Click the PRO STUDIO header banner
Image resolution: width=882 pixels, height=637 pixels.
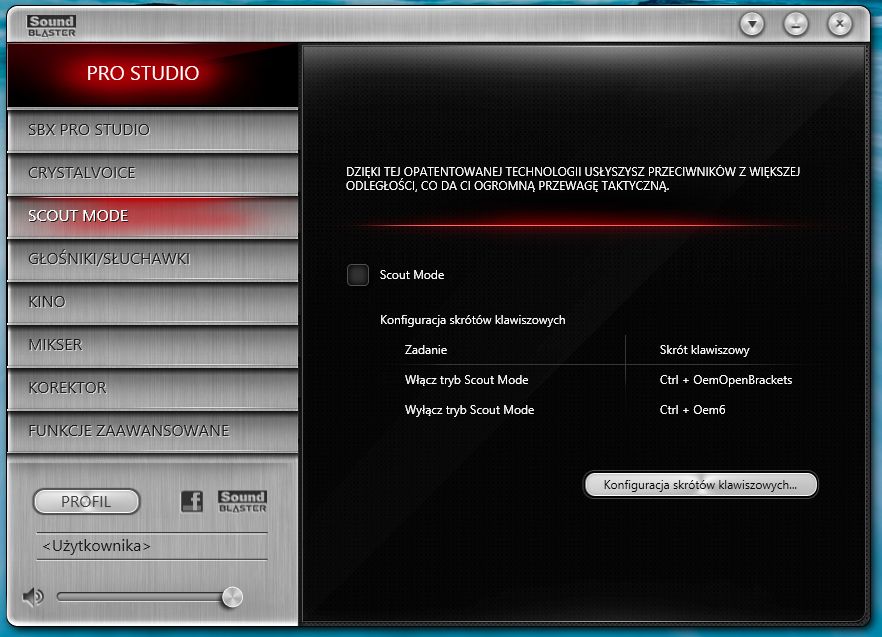[152, 74]
